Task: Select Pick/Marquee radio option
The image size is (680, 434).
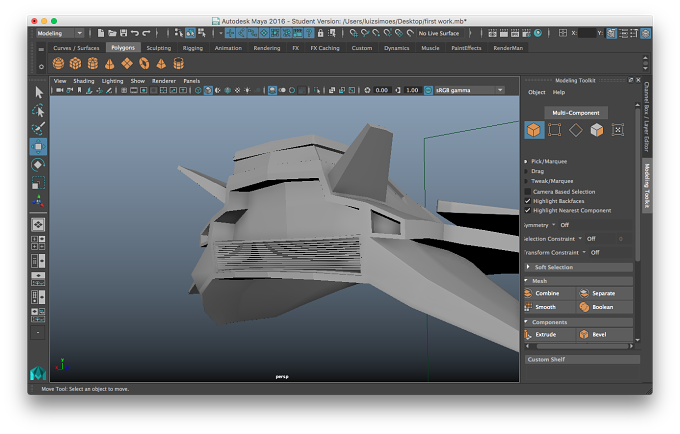Action: pyautogui.click(x=526, y=161)
